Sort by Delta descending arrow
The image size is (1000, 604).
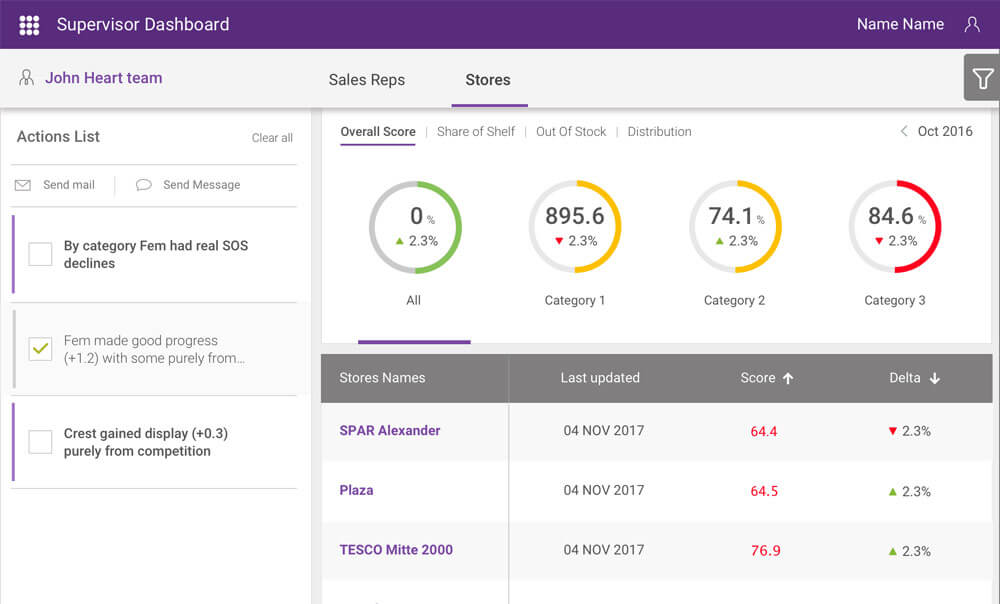pyautogui.click(x=934, y=378)
